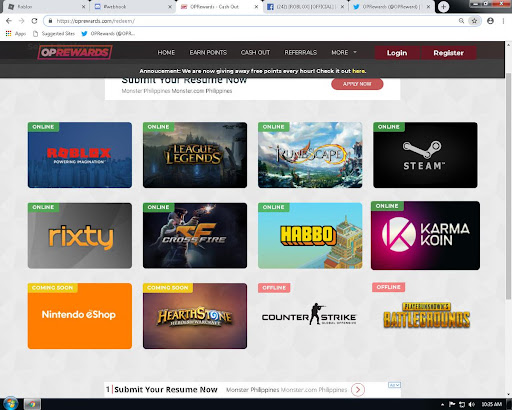Open the CASH OUT nav item
Screen dimensions: 512x410
255,52
